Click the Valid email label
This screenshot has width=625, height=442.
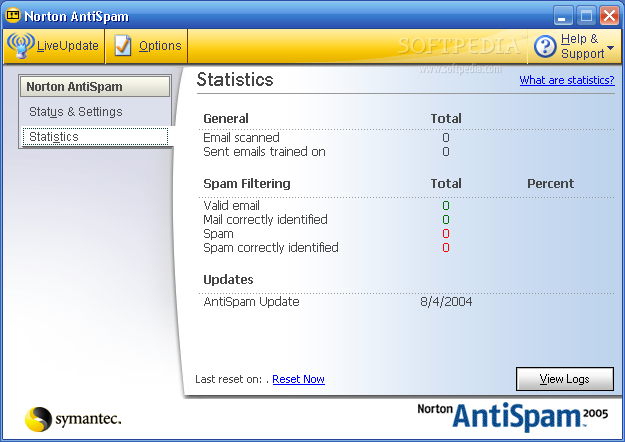[231, 206]
